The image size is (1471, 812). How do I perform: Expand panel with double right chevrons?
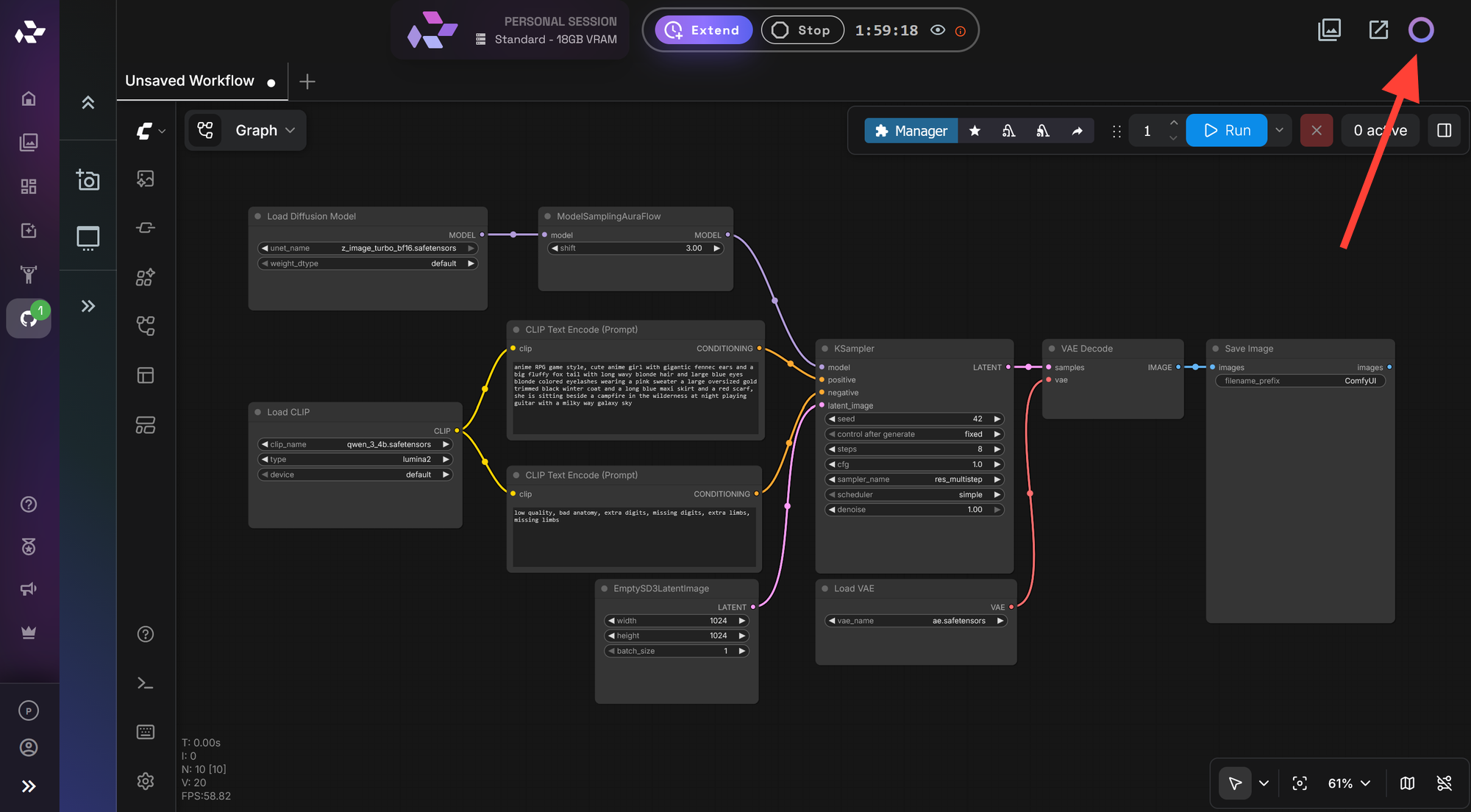coord(88,306)
